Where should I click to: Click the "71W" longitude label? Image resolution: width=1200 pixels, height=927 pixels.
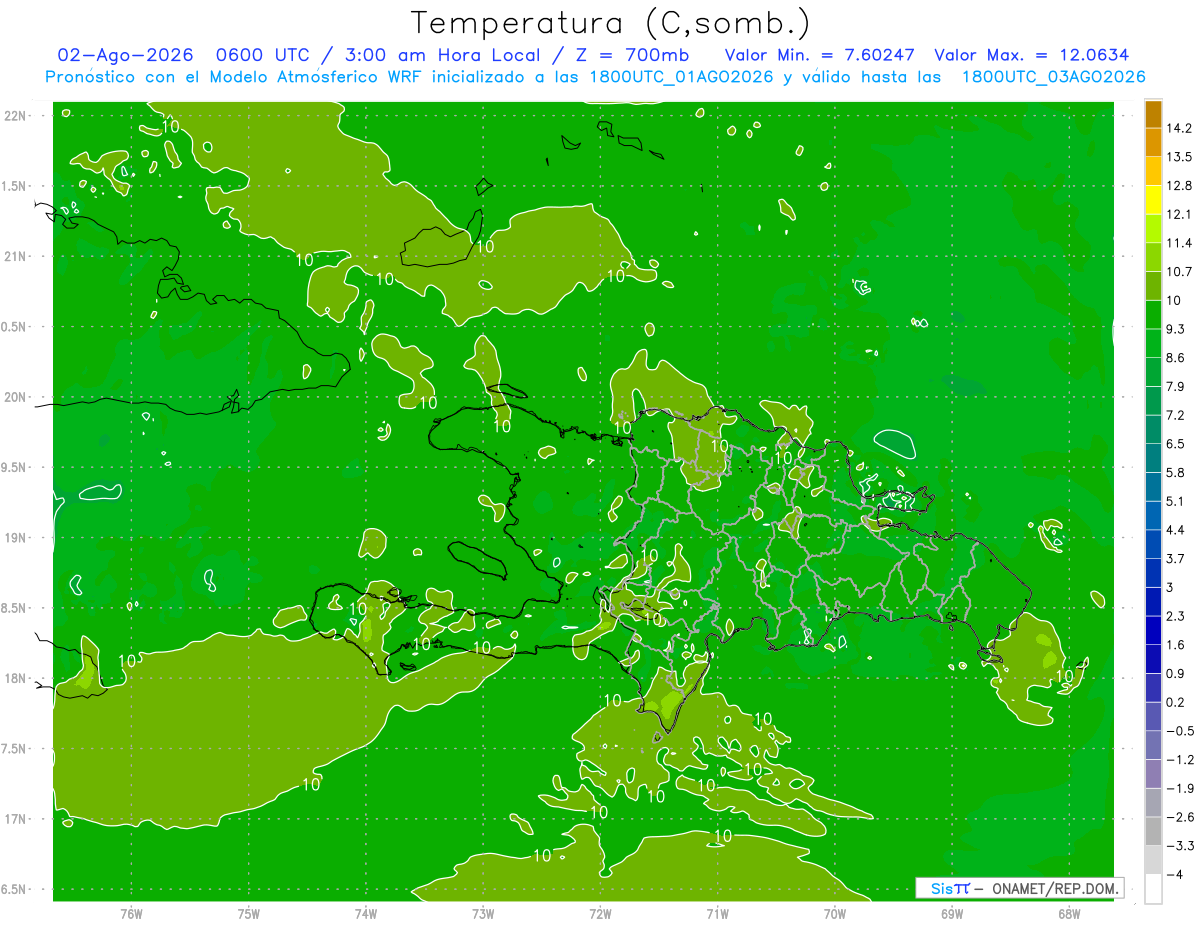[x=717, y=913]
